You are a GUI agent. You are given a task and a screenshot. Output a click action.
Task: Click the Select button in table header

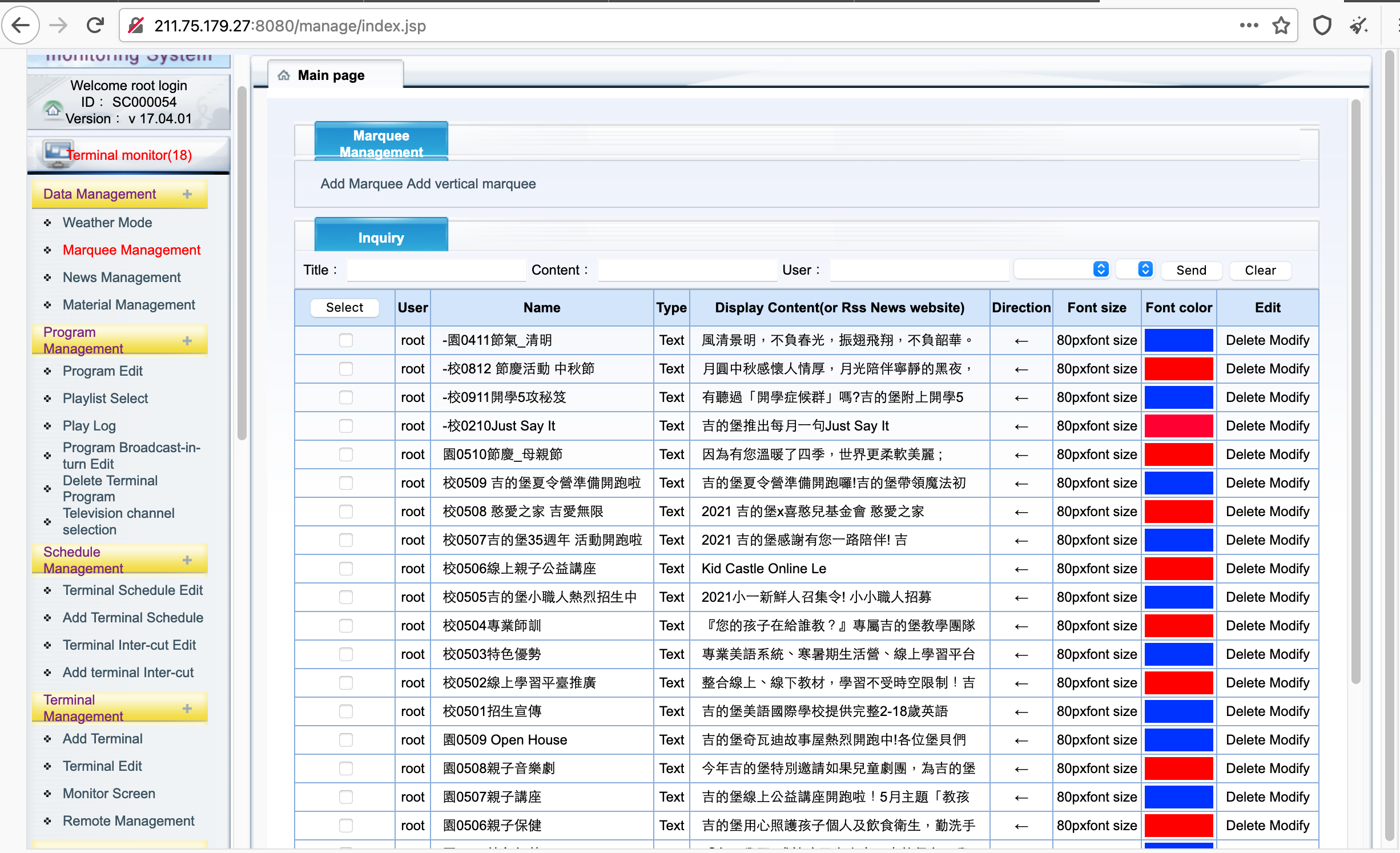point(344,307)
